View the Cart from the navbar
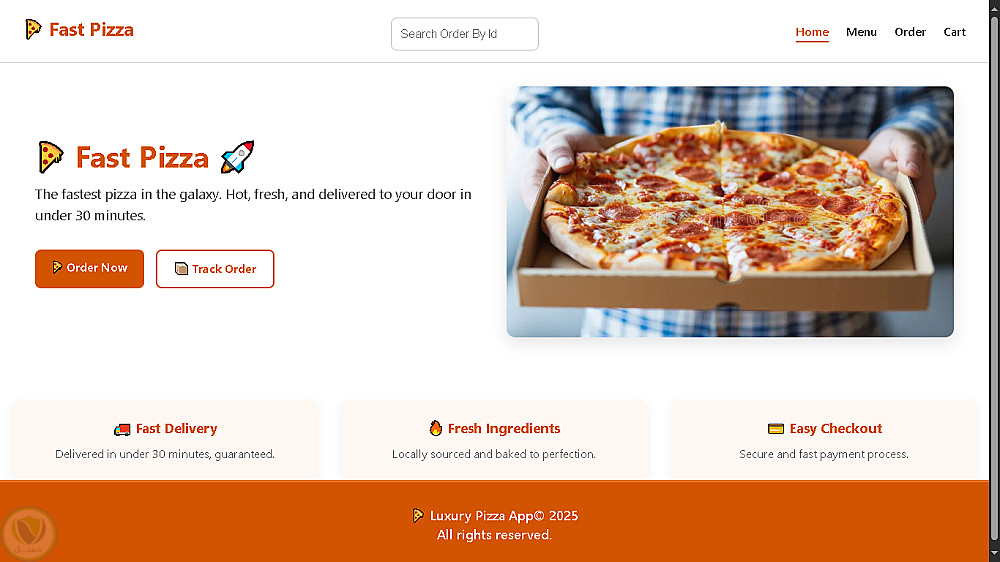The image size is (1000, 562). tap(955, 32)
